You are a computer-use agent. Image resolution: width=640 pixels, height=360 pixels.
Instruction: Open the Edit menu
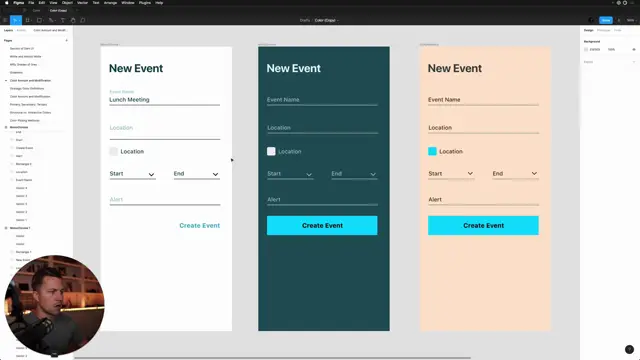(x=42, y=2)
